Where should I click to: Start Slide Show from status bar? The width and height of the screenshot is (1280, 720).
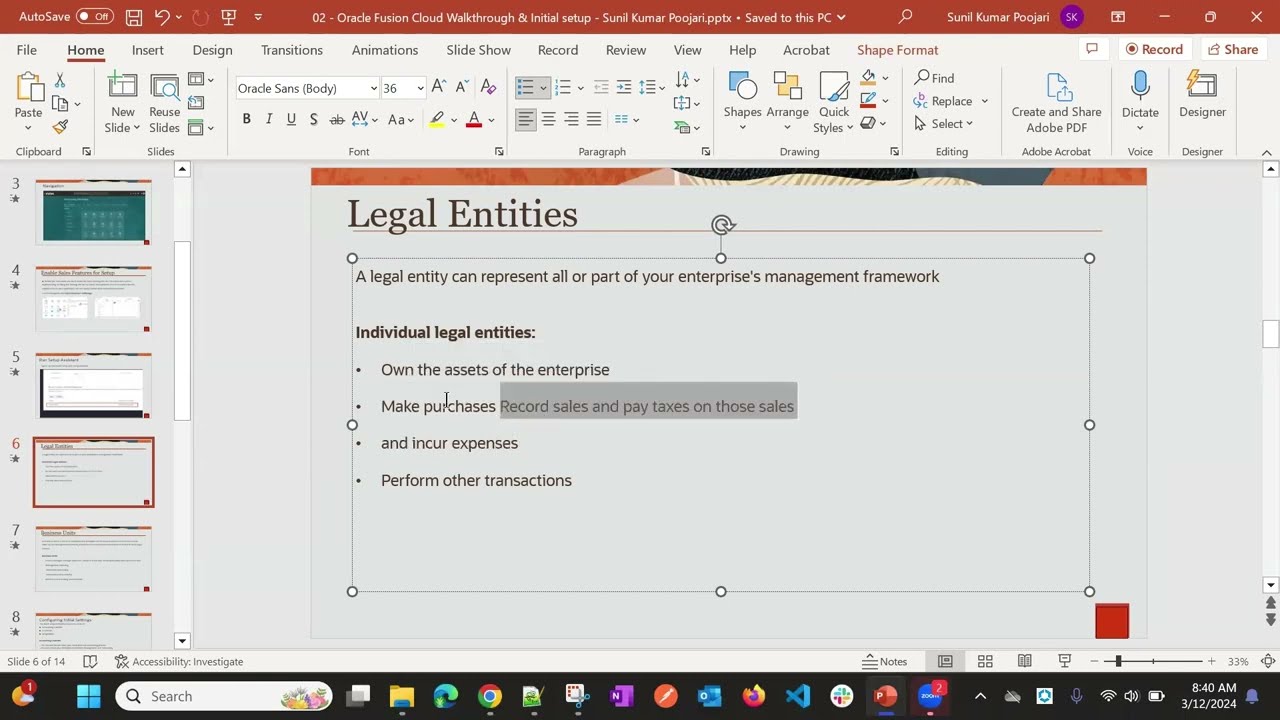1065,661
